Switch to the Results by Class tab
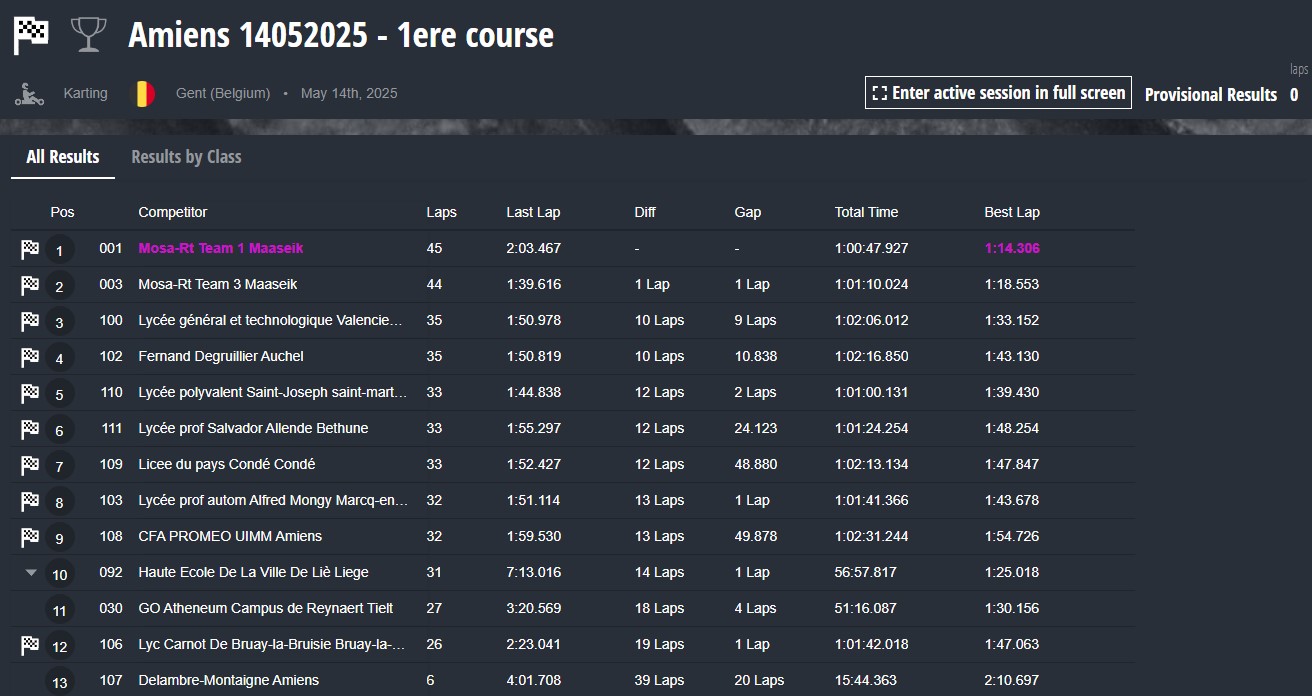The image size is (1312, 696). coord(186,157)
